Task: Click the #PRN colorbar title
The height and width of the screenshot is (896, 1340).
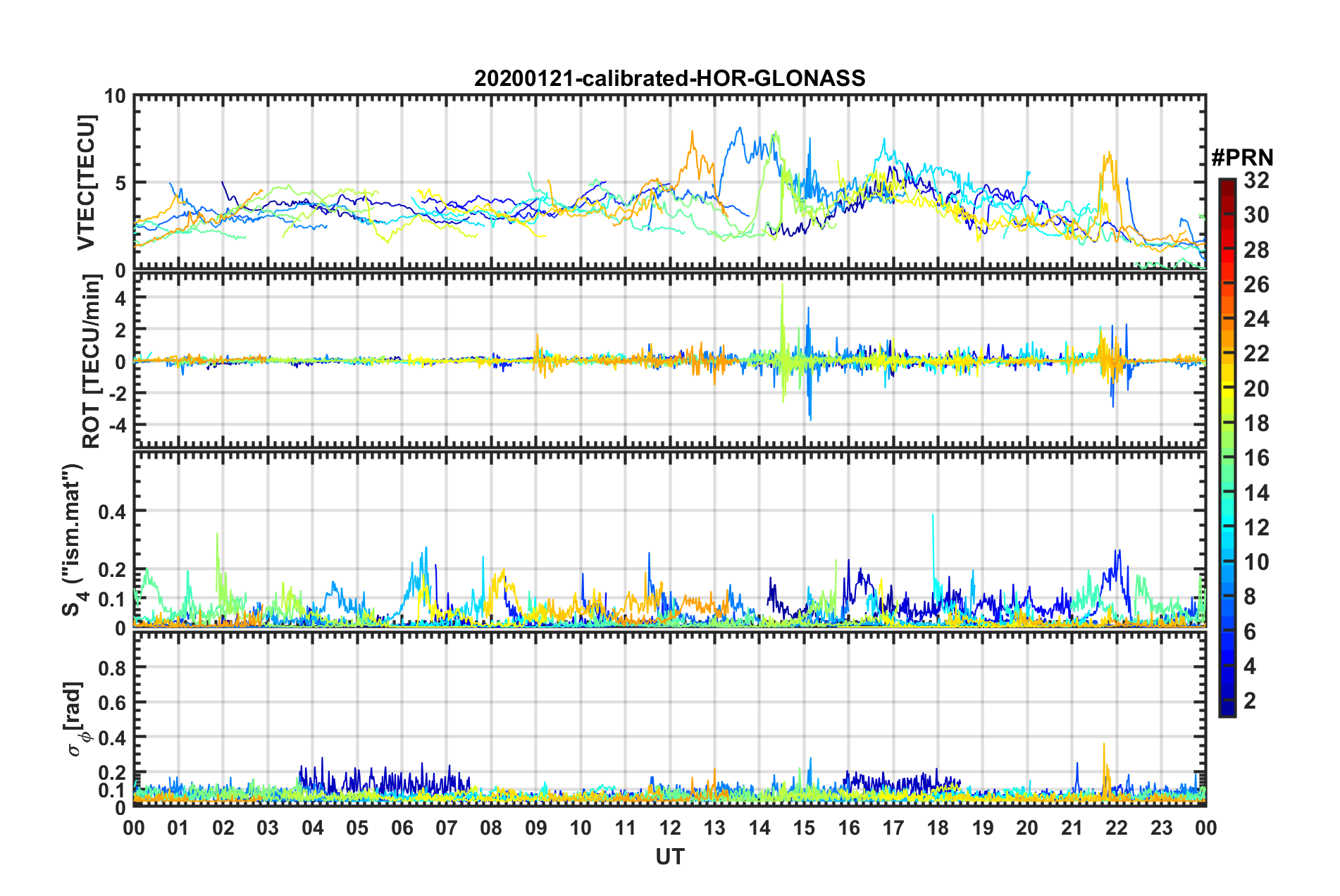Action: (1242, 157)
